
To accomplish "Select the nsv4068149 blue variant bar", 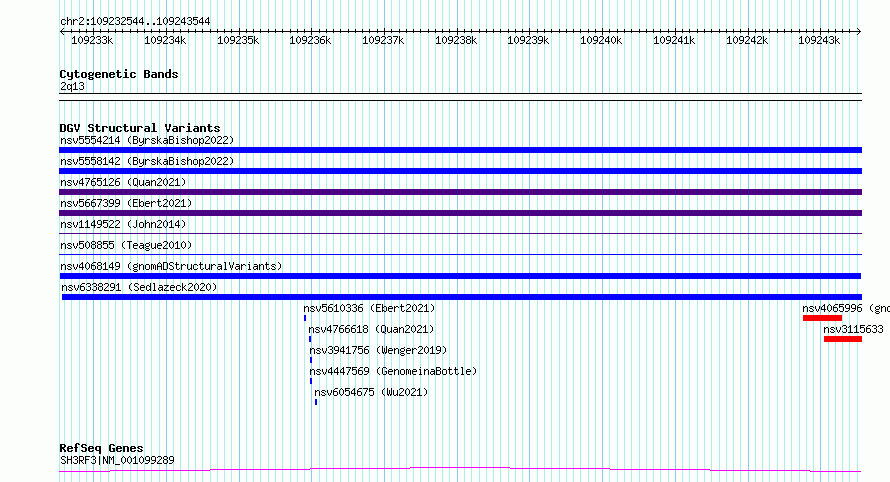I will coord(460,276).
